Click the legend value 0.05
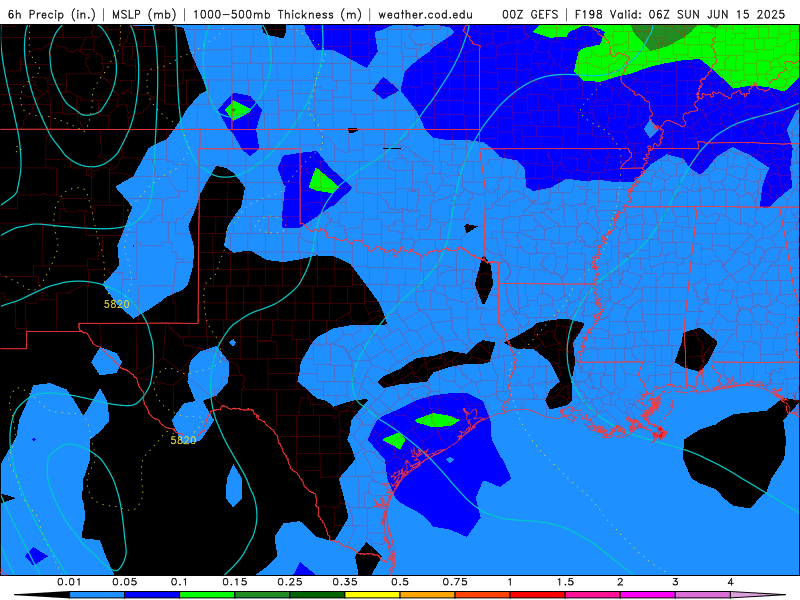Viewport: 800px width, 600px height. point(124,582)
